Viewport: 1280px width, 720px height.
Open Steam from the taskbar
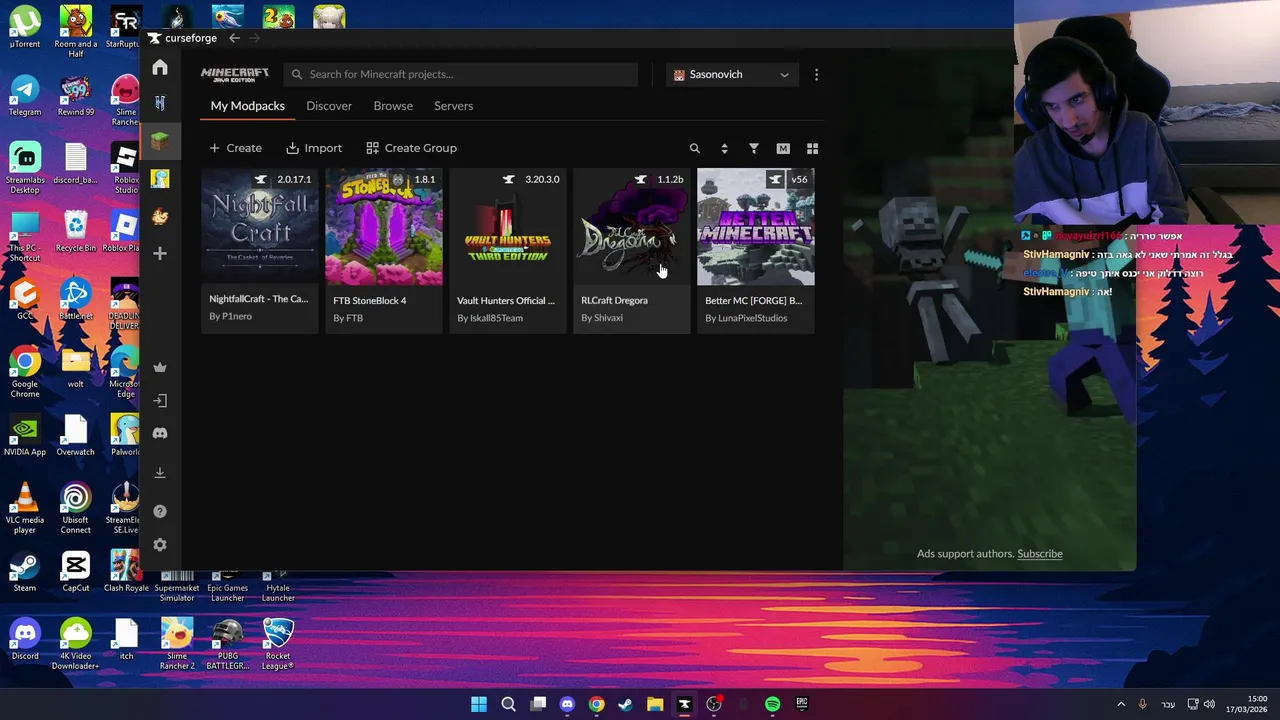pyautogui.click(x=625, y=704)
